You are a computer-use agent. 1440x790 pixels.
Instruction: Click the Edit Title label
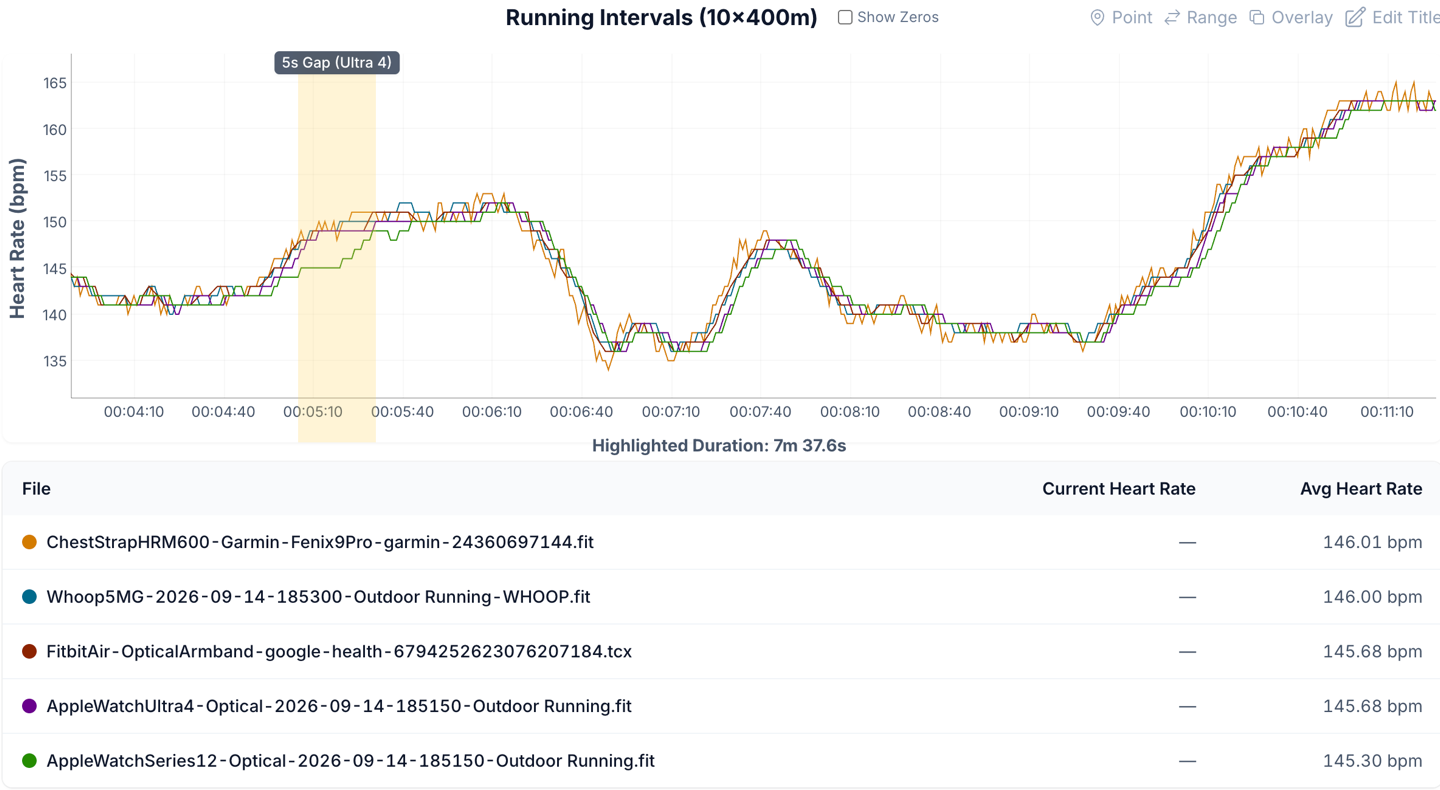point(1405,18)
